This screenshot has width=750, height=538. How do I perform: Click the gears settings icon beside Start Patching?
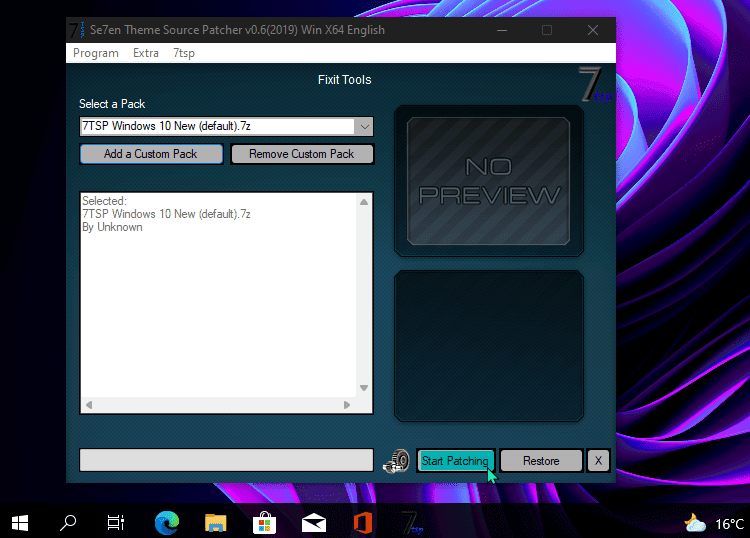click(x=396, y=461)
